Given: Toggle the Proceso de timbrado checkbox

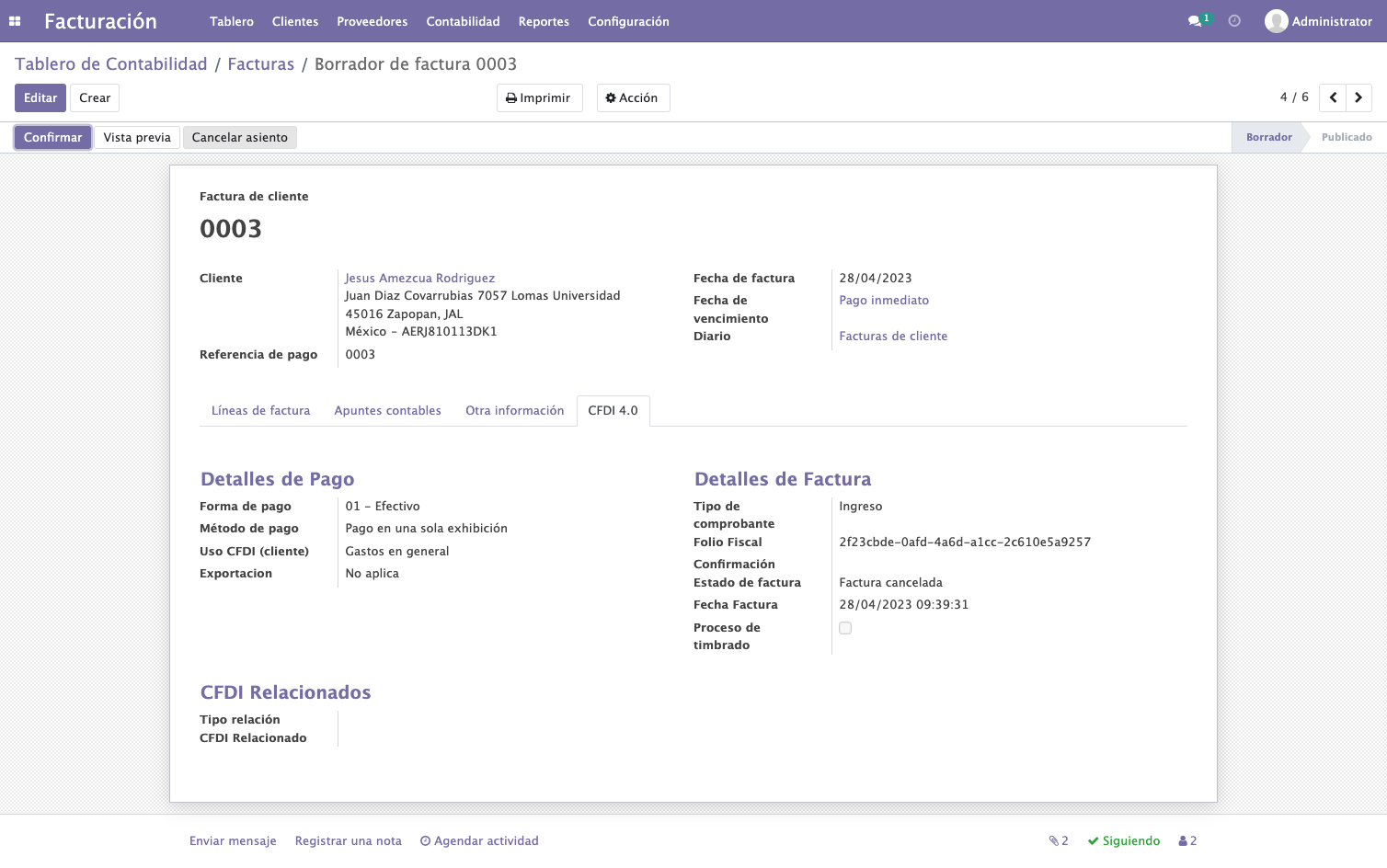Looking at the screenshot, I should 845,628.
